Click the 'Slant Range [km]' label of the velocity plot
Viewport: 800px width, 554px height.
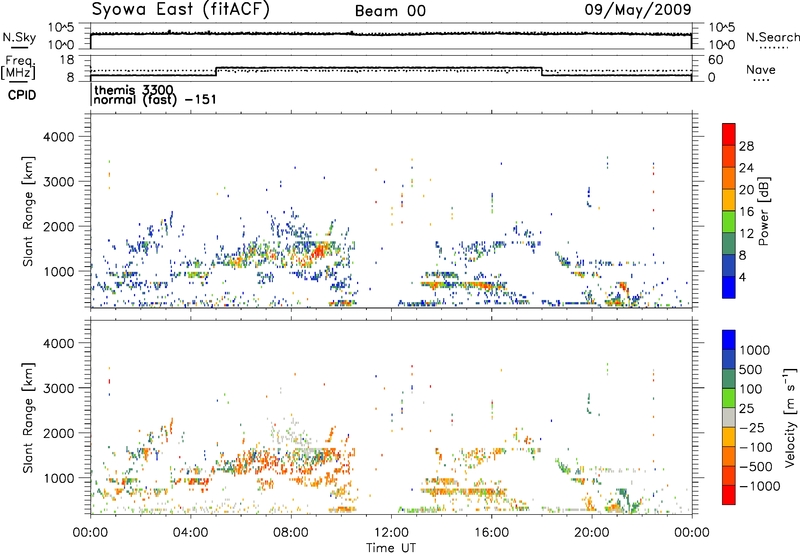click(x=28, y=418)
